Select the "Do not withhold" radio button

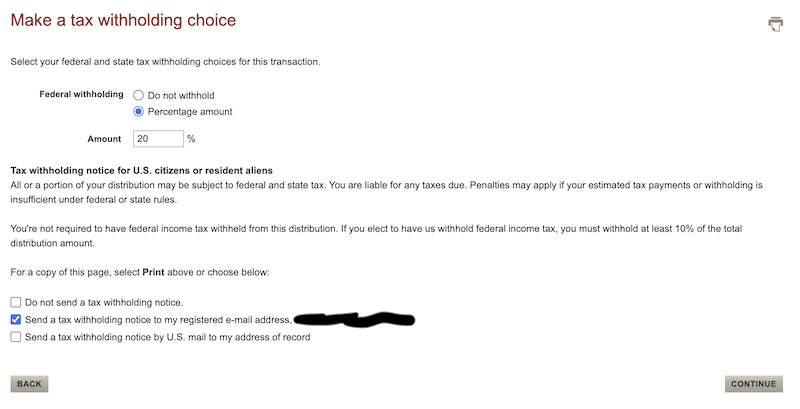(139, 95)
